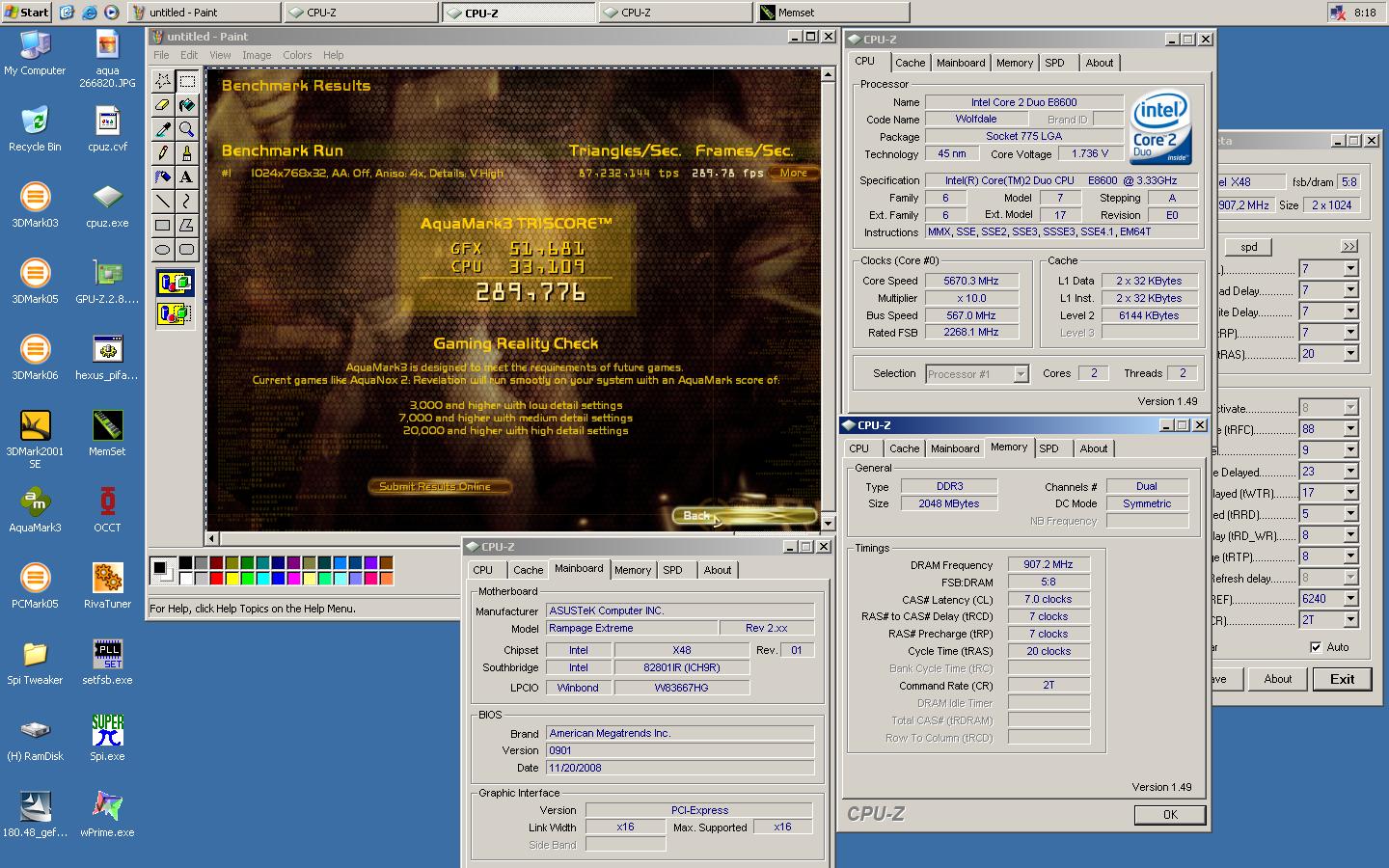Open the View menu in Paint
This screenshot has width=1389, height=868.
pos(221,55)
